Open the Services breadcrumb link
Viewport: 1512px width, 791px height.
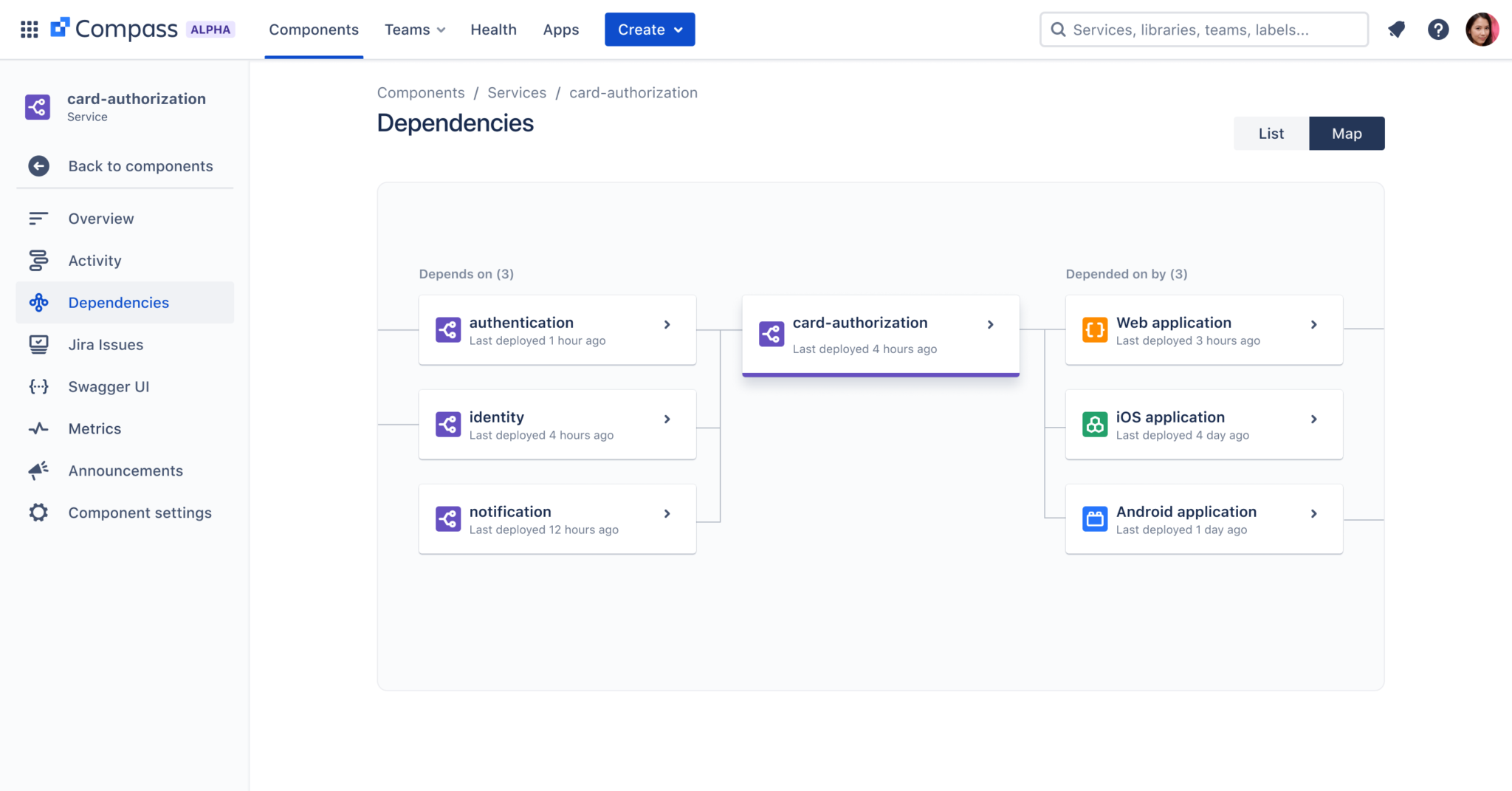point(516,92)
